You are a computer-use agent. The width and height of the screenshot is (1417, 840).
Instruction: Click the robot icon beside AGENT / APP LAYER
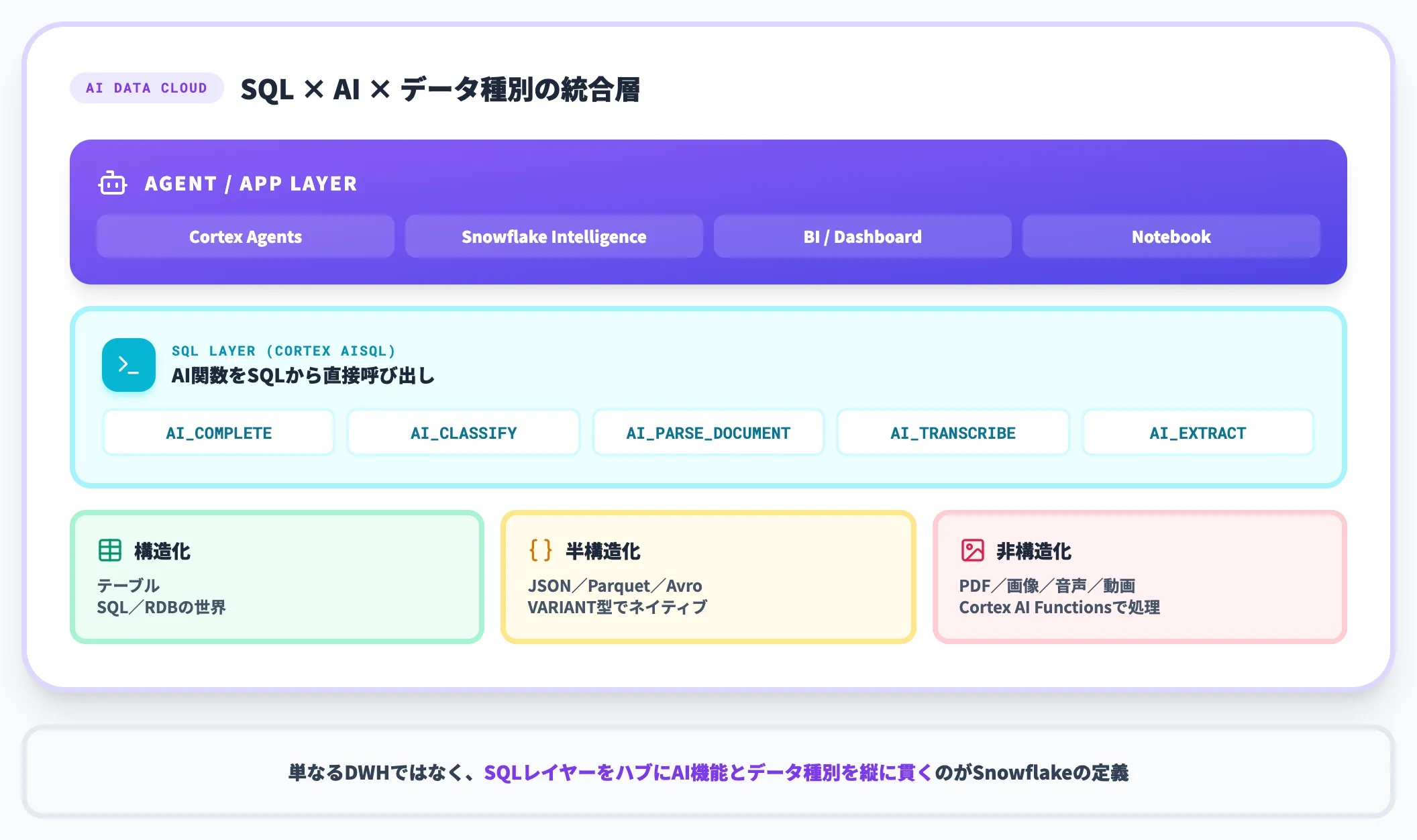click(112, 183)
